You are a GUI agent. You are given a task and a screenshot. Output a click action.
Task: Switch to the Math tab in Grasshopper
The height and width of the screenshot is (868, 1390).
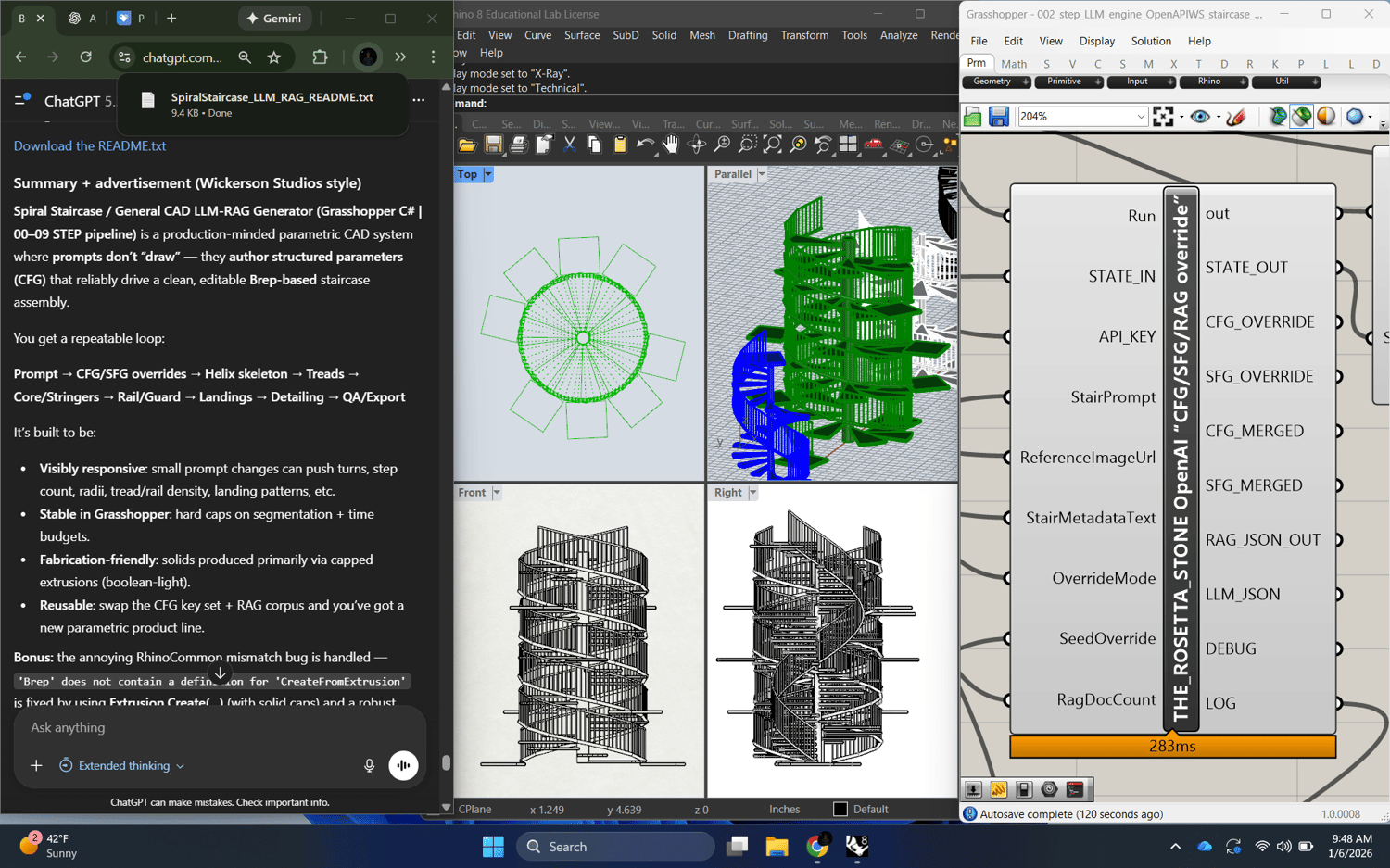click(x=1014, y=64)
